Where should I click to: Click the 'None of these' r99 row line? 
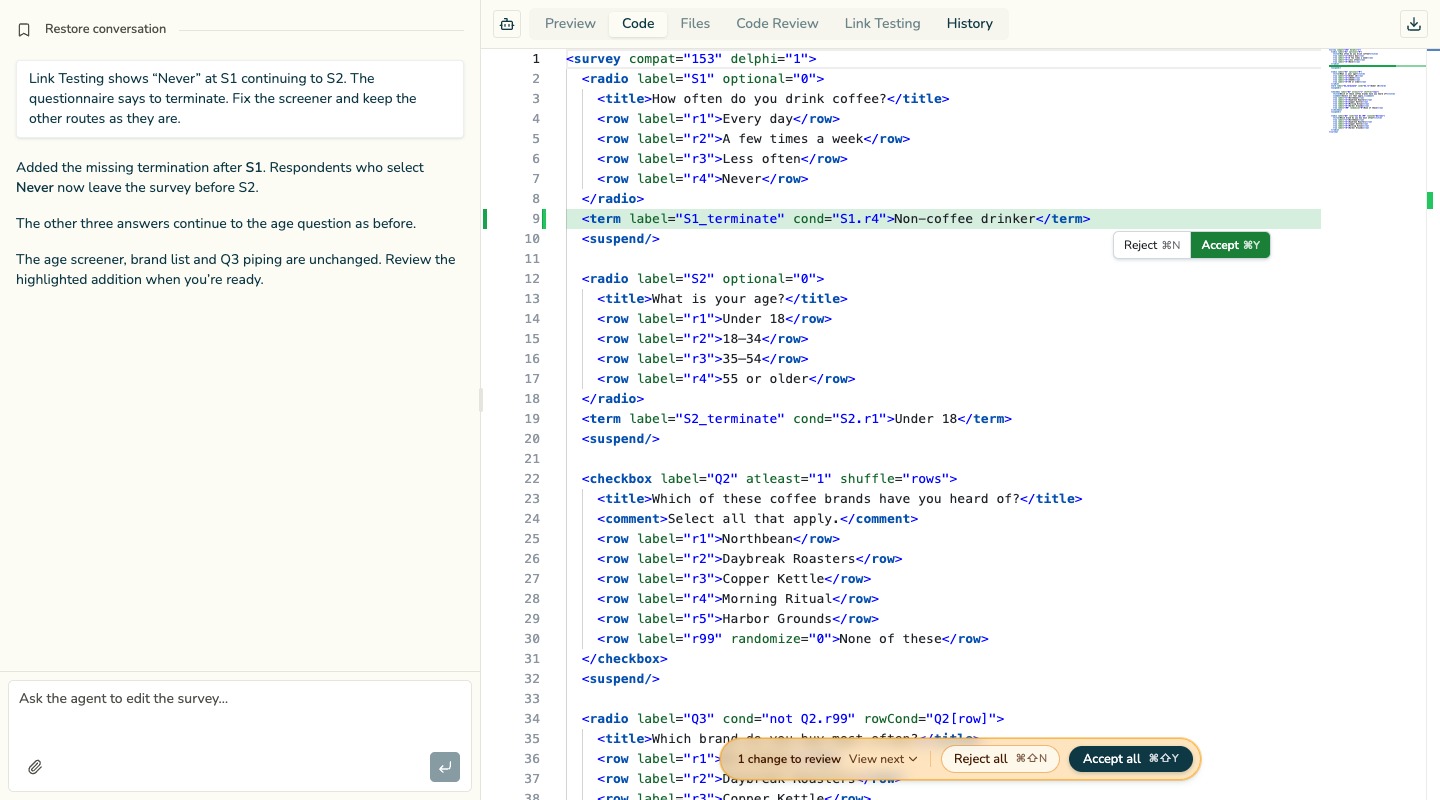[x=793, y=639]
